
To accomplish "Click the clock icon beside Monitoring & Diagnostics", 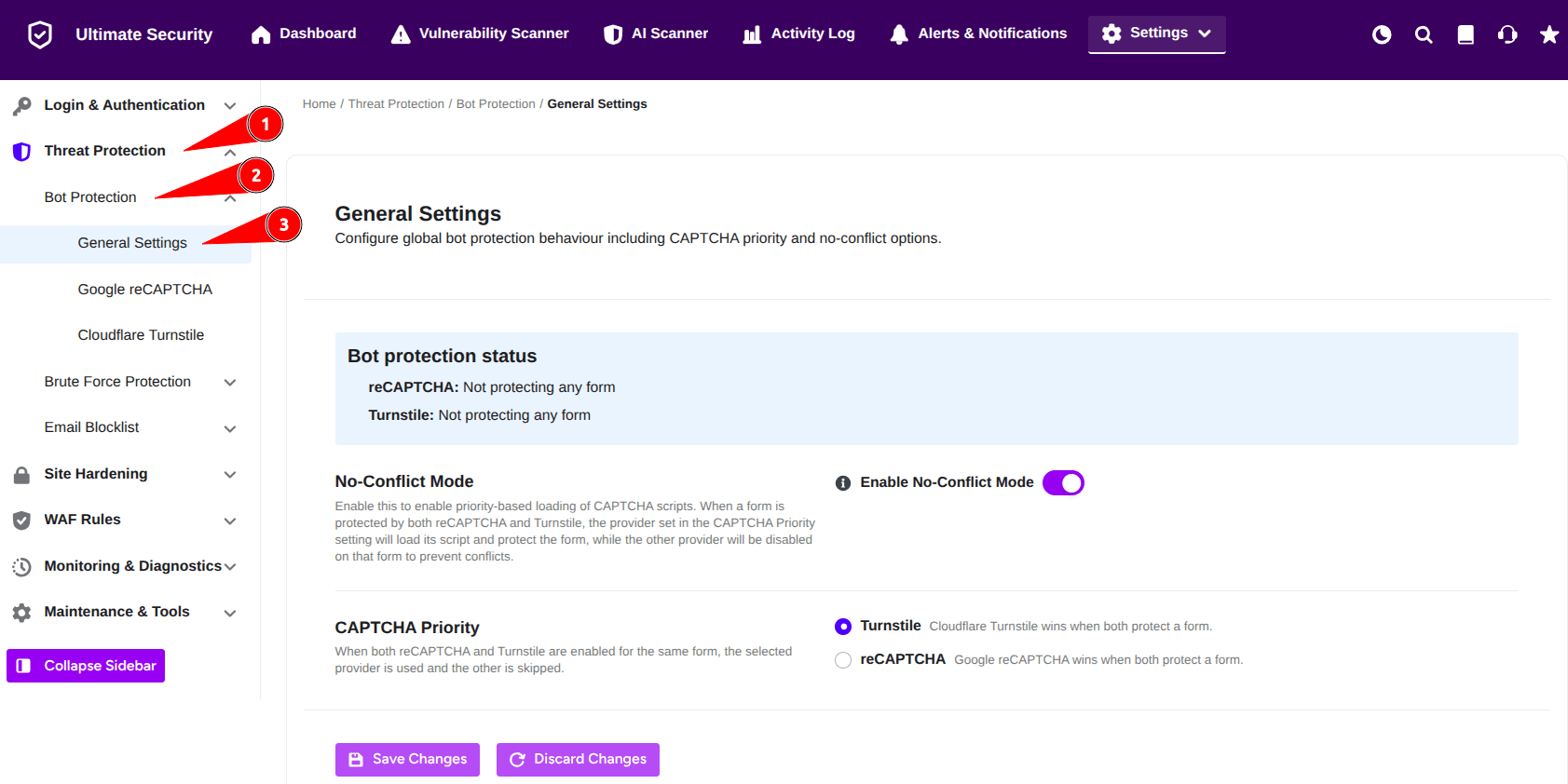I will (x=21, y=567).
